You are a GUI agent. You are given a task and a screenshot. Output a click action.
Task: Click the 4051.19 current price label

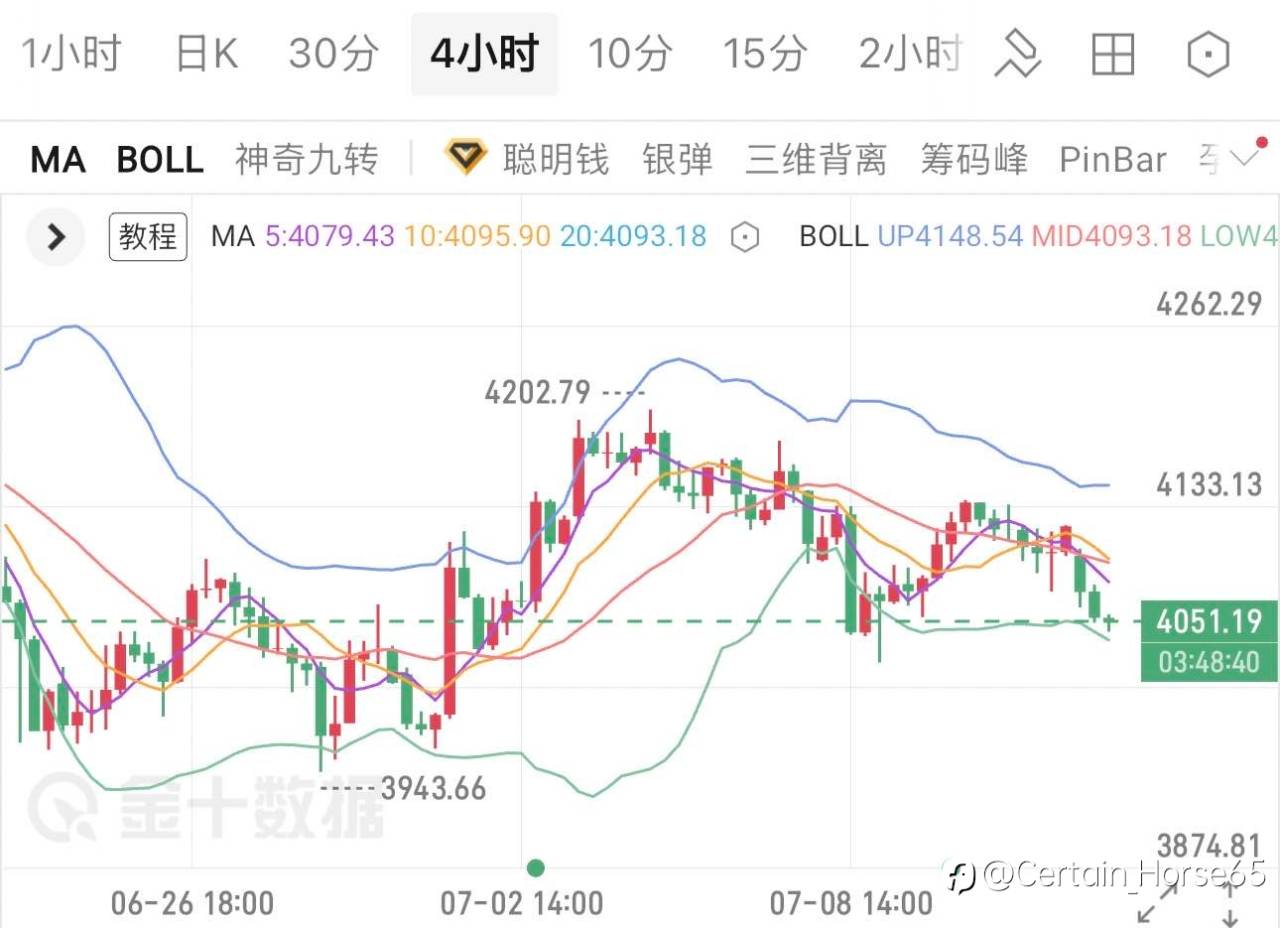click(x=1209, y=621)
